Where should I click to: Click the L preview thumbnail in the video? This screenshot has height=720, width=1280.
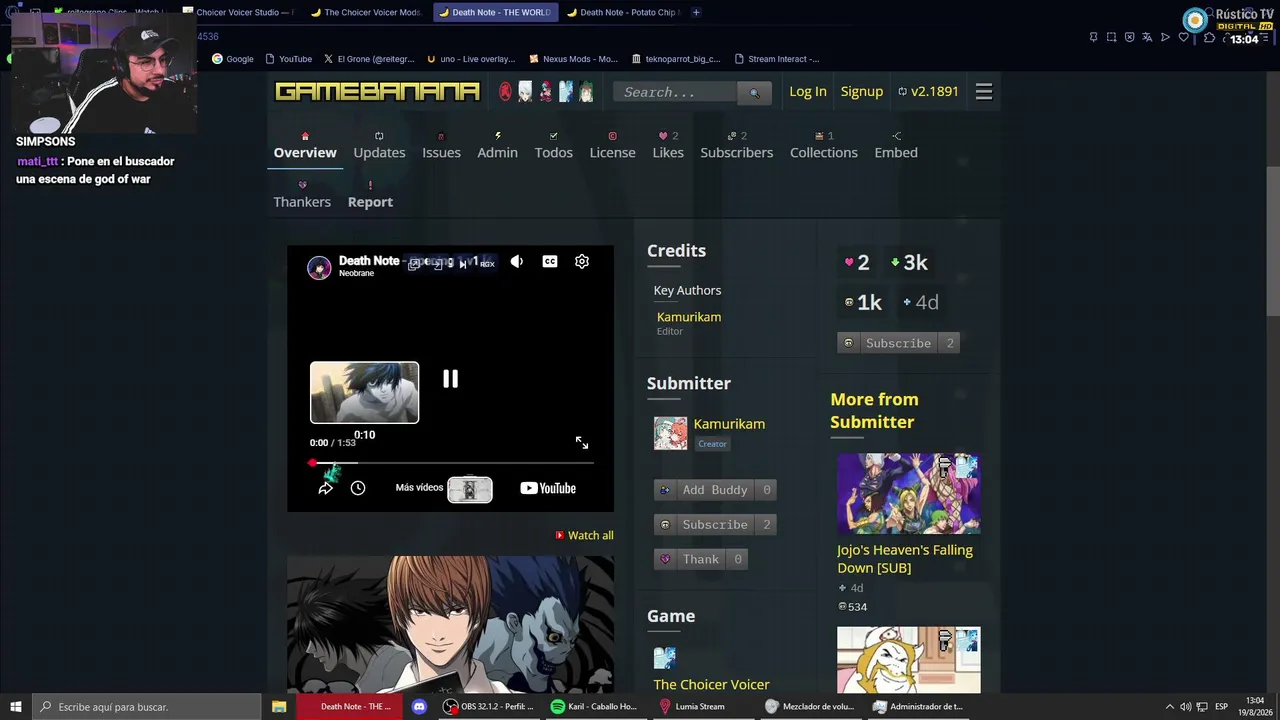pyautogui.click(x=364, y=392)
